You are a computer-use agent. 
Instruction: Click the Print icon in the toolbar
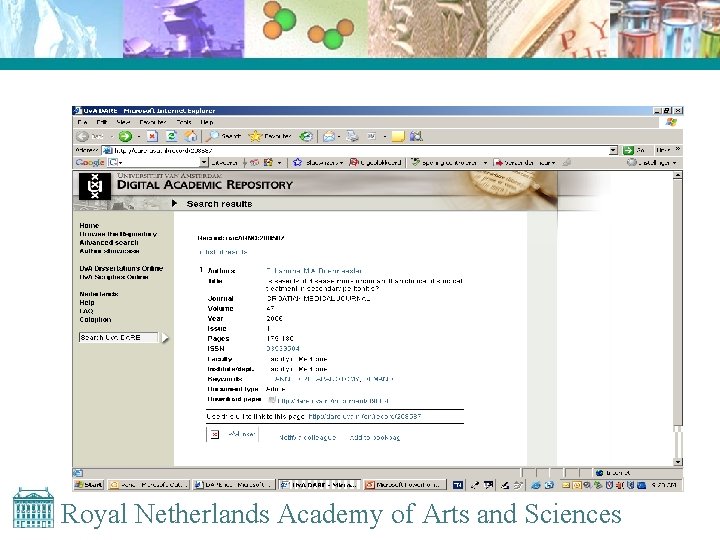(352, 136)
